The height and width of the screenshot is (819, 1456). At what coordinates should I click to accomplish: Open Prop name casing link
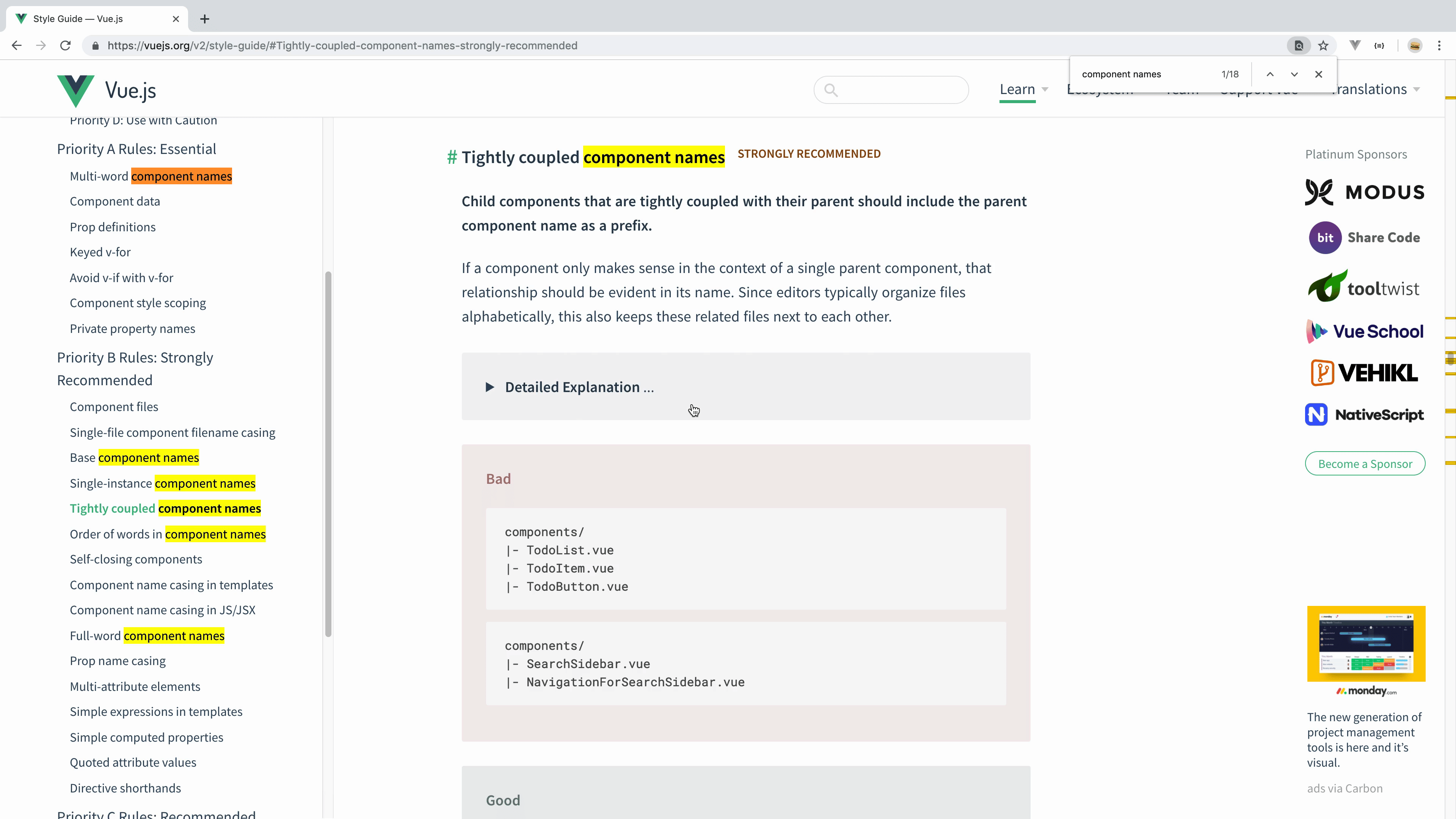(x=118, y=661)
